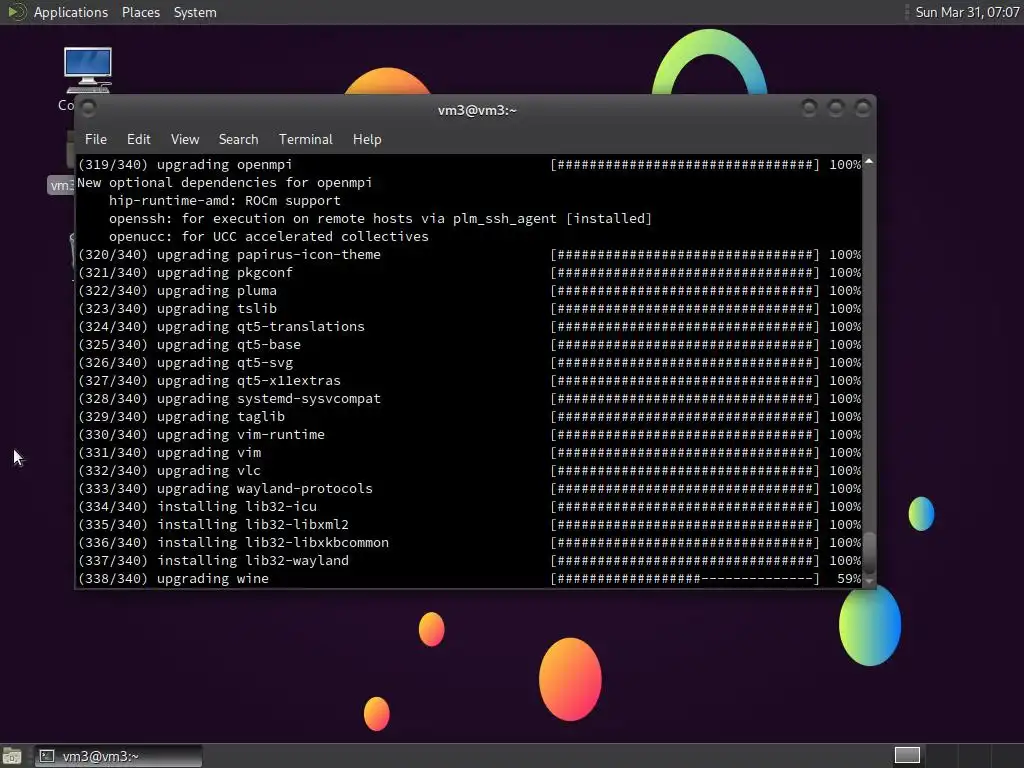This screenshot has height=768, width=1024.
Task: Click the Applications menu logo icon
Action: click(x=17, y=12)
